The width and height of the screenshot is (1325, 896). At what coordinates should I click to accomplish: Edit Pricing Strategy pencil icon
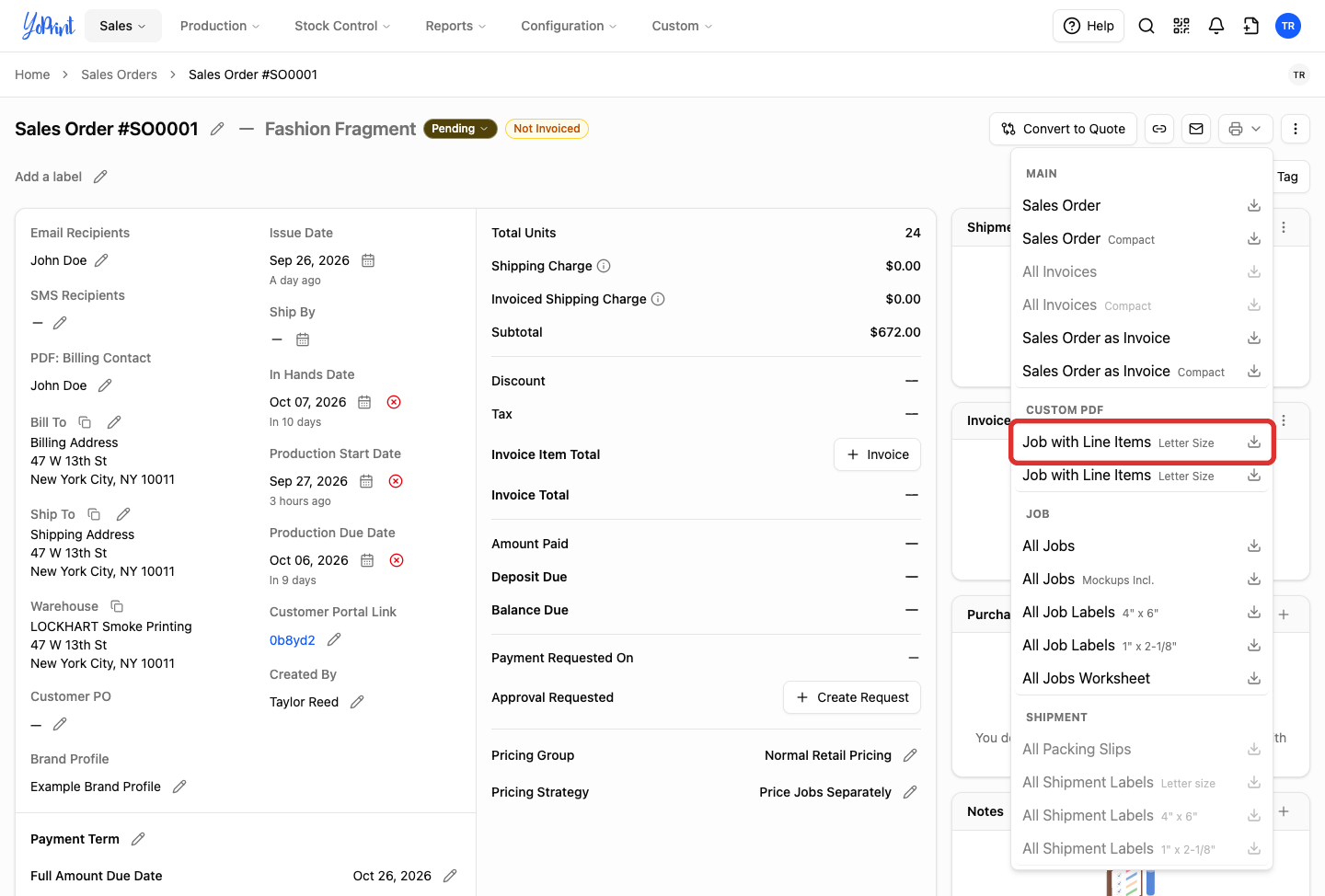910,792
